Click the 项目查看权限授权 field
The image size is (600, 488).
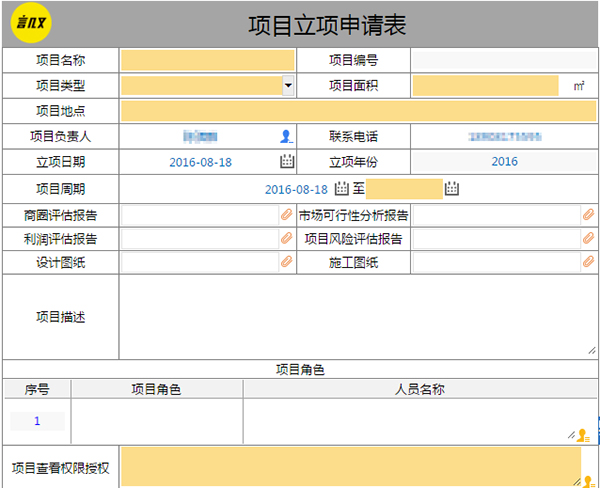tap(350, 466)
